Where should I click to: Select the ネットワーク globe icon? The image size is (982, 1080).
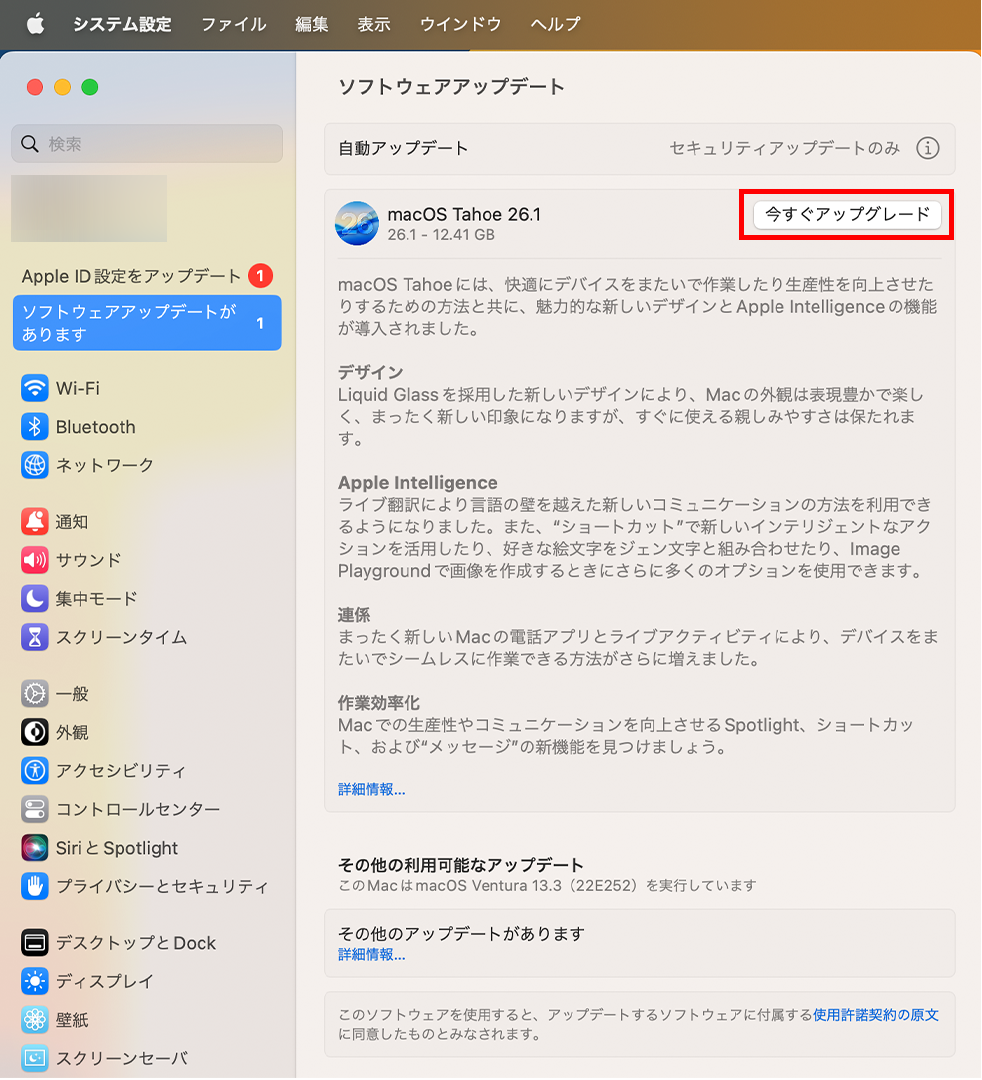(35, 465)
